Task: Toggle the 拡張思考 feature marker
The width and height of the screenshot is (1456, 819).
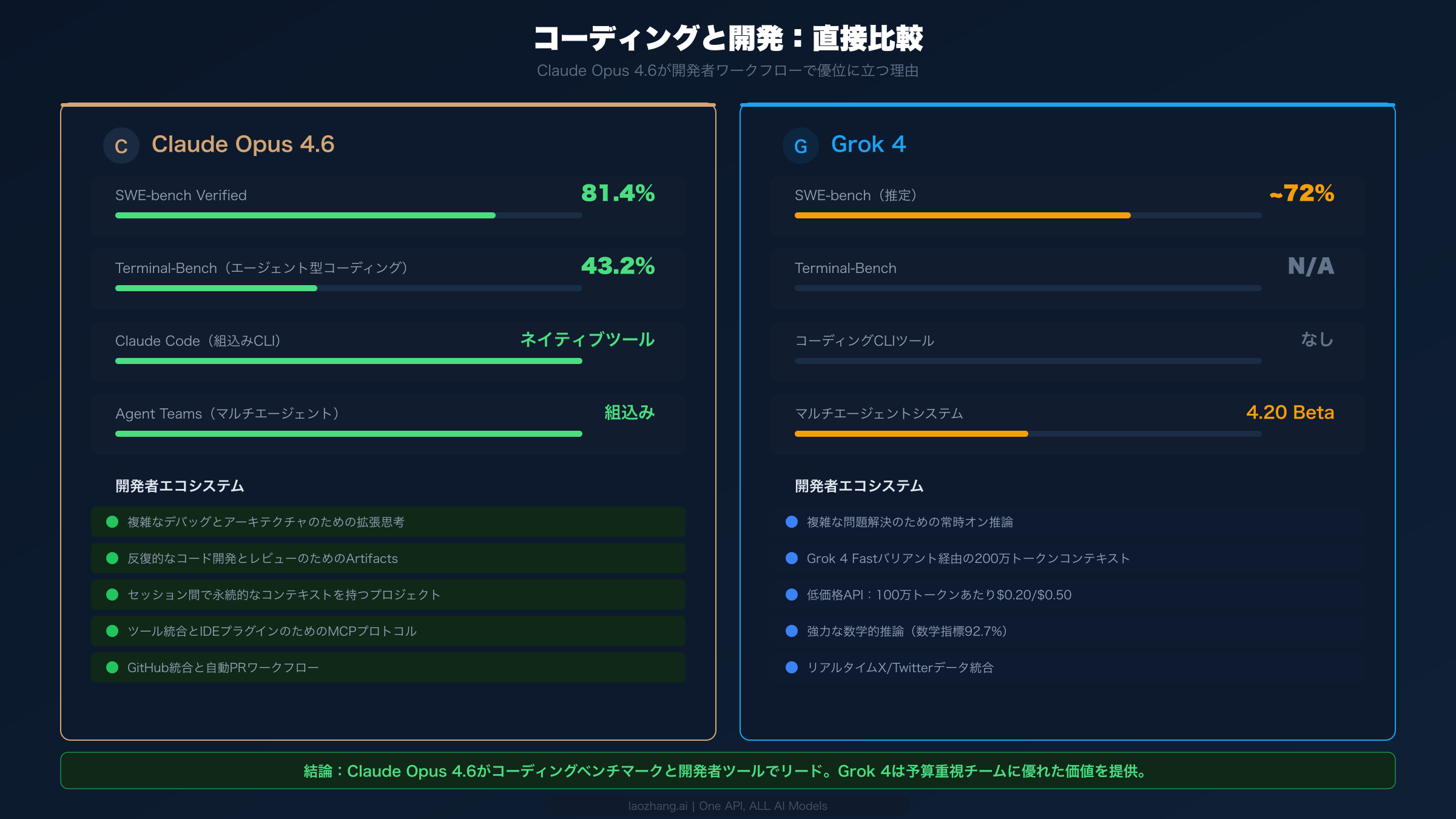Action: click(x=112, y=522)
